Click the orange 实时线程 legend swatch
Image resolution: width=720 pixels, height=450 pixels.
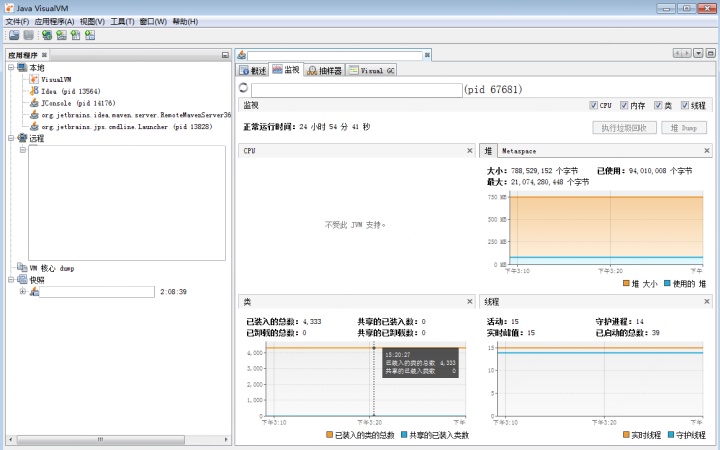point(626,434)
